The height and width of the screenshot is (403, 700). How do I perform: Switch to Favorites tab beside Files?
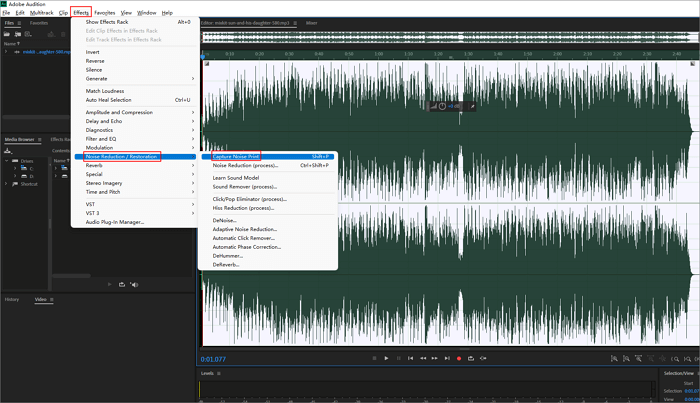(39, 23)
